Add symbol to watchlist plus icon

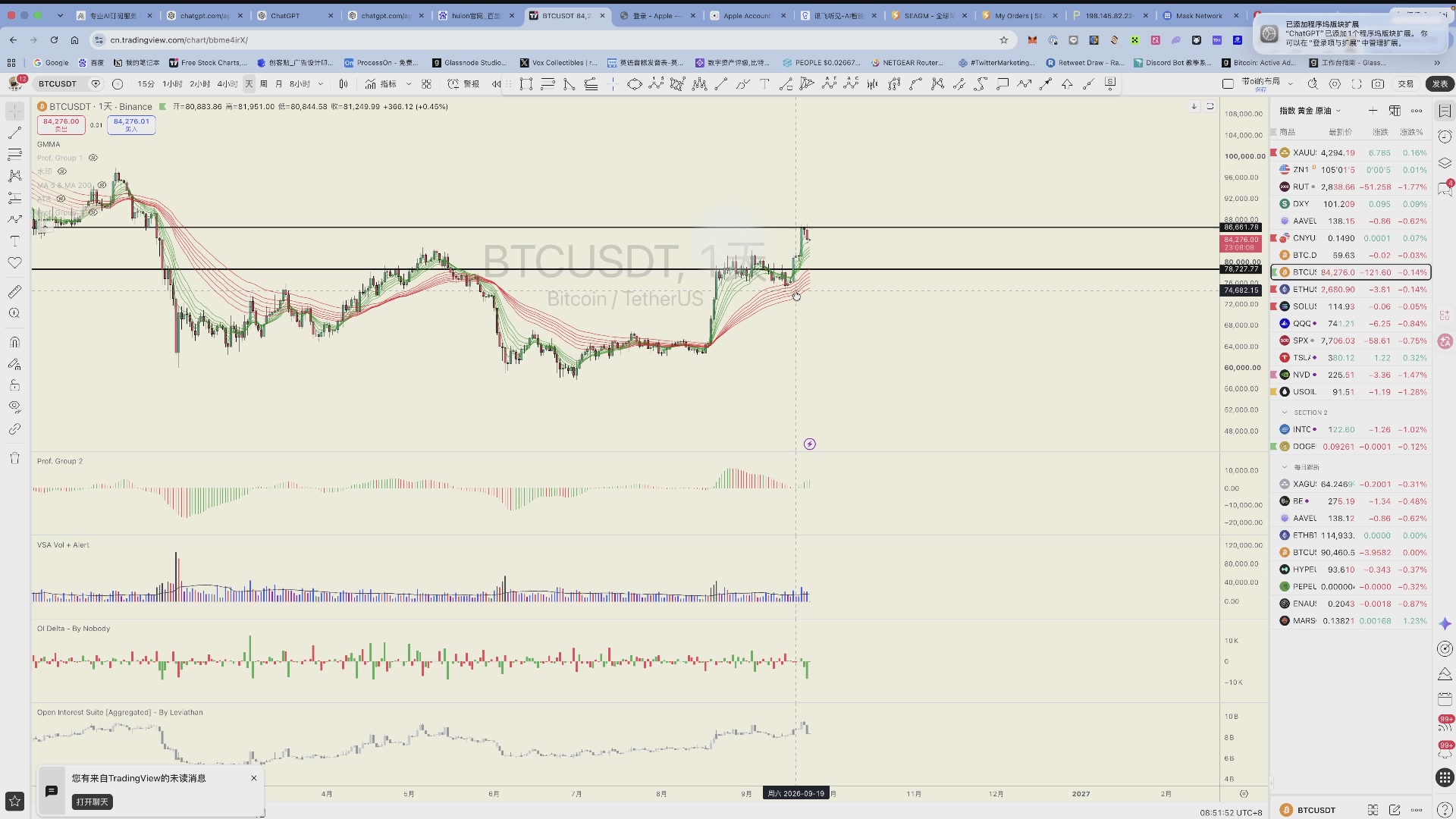click(x=1373, y=111)
